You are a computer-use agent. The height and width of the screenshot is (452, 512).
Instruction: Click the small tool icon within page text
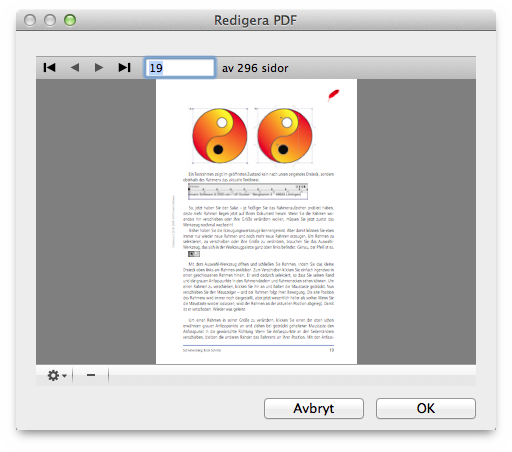click(194, 254)
